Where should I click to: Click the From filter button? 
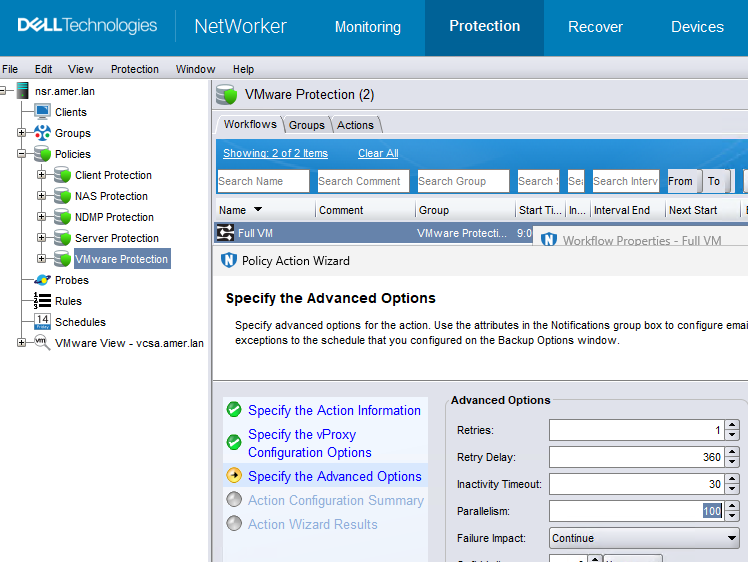[x=685, y=181]
